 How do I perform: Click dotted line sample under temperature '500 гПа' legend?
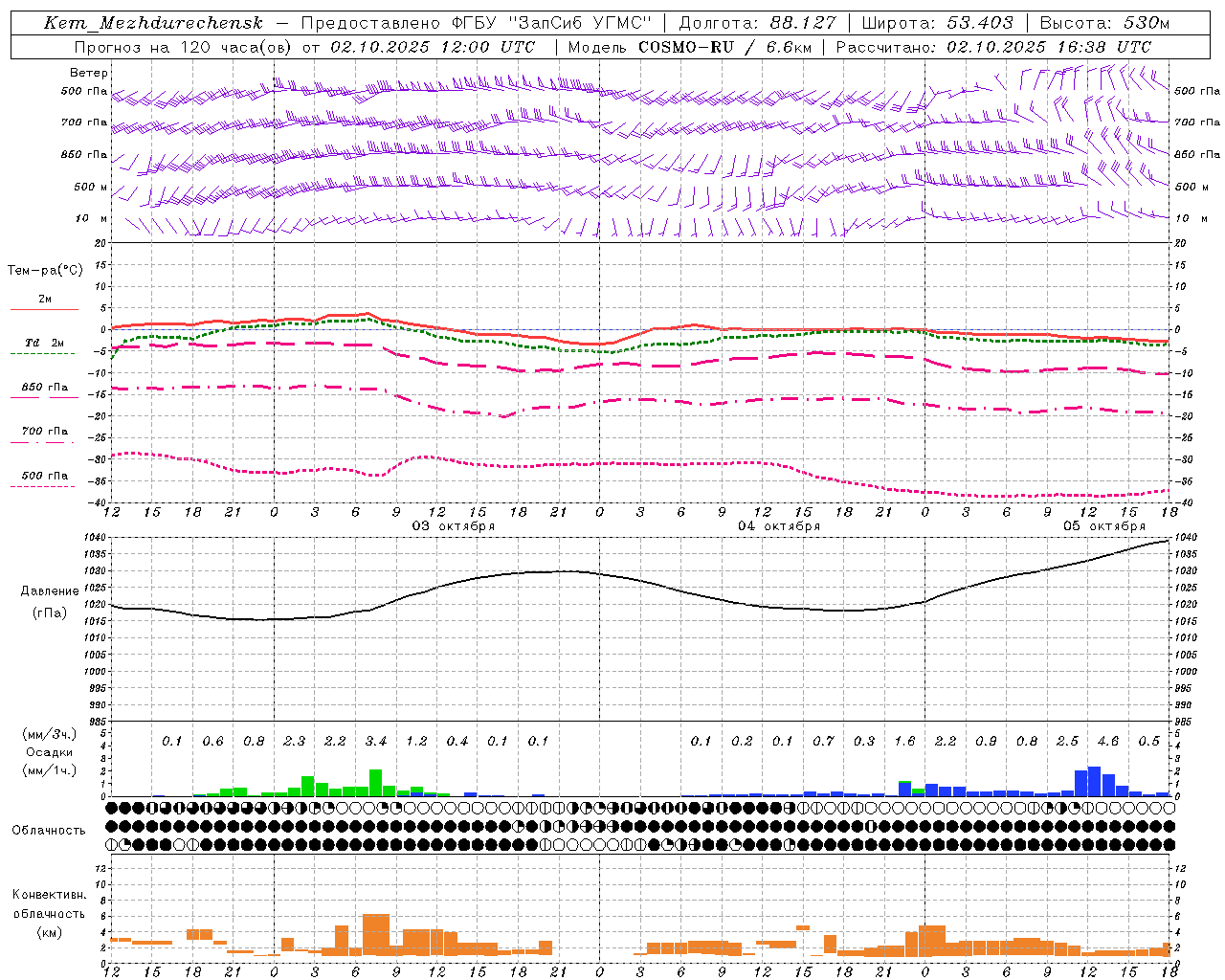click(x=42, y=486)
